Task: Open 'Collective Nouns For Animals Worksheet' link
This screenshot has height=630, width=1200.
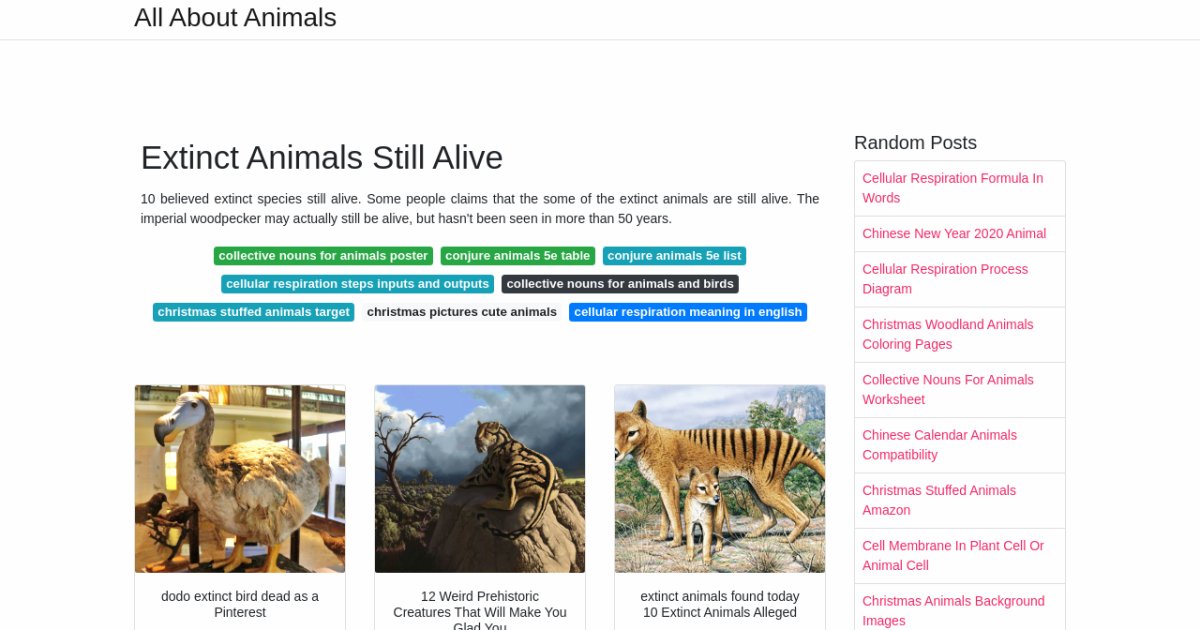Action: [x=947, y=389]
